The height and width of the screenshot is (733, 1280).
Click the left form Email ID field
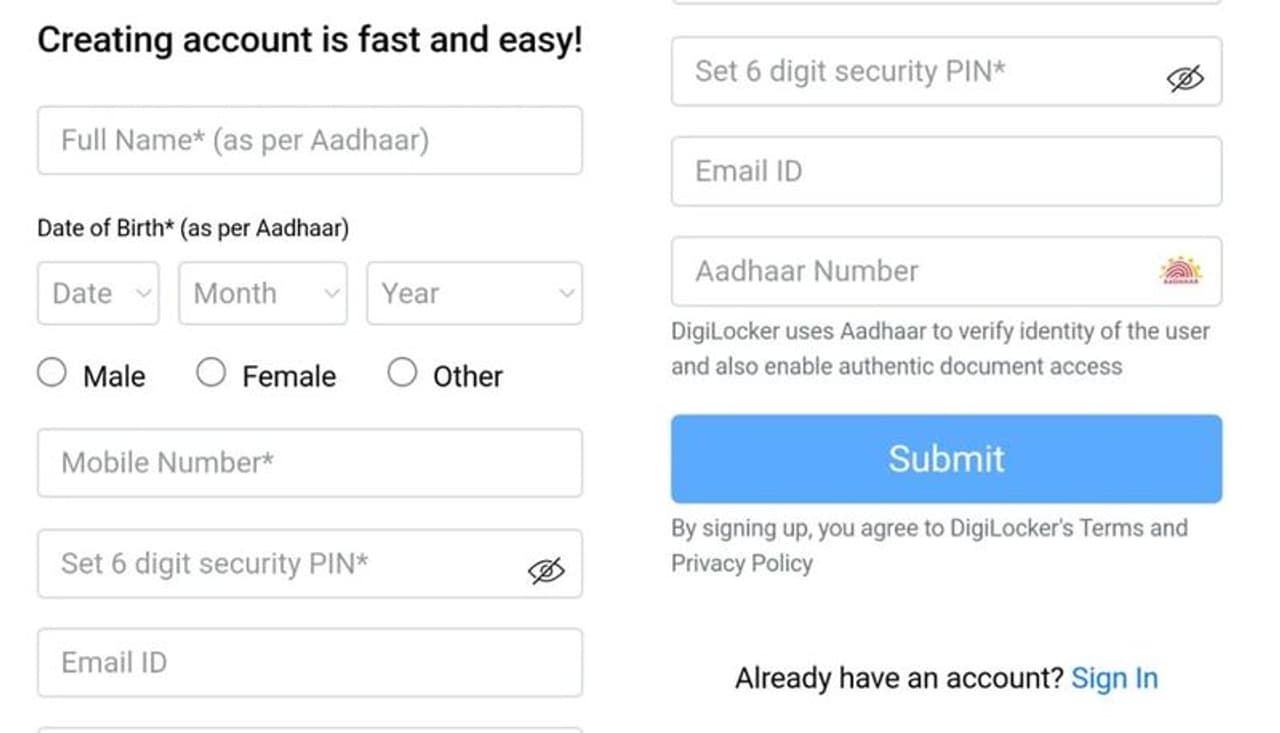[309, 662]
